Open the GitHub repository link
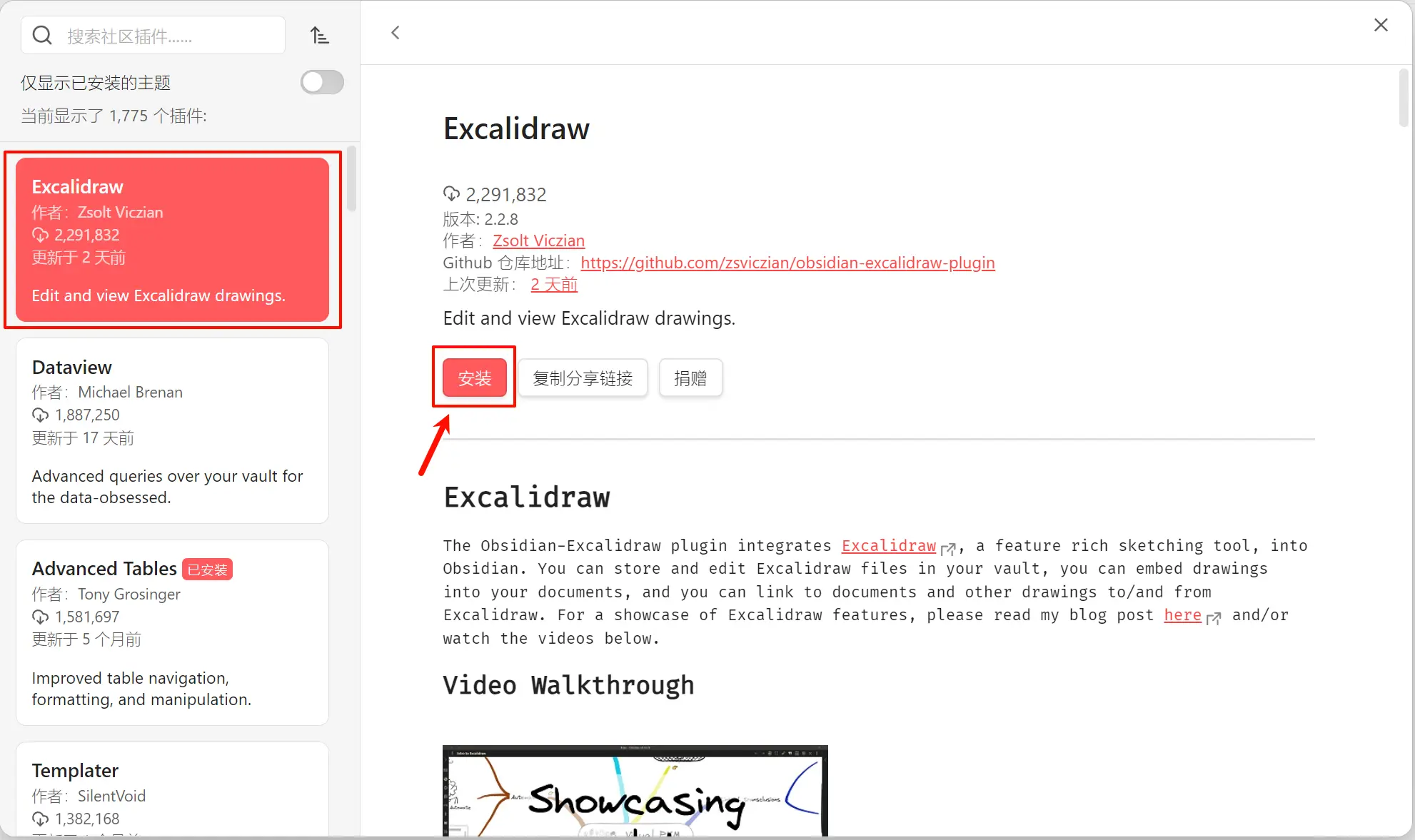This screenshot has width=1415, height=840. point(787,263)
